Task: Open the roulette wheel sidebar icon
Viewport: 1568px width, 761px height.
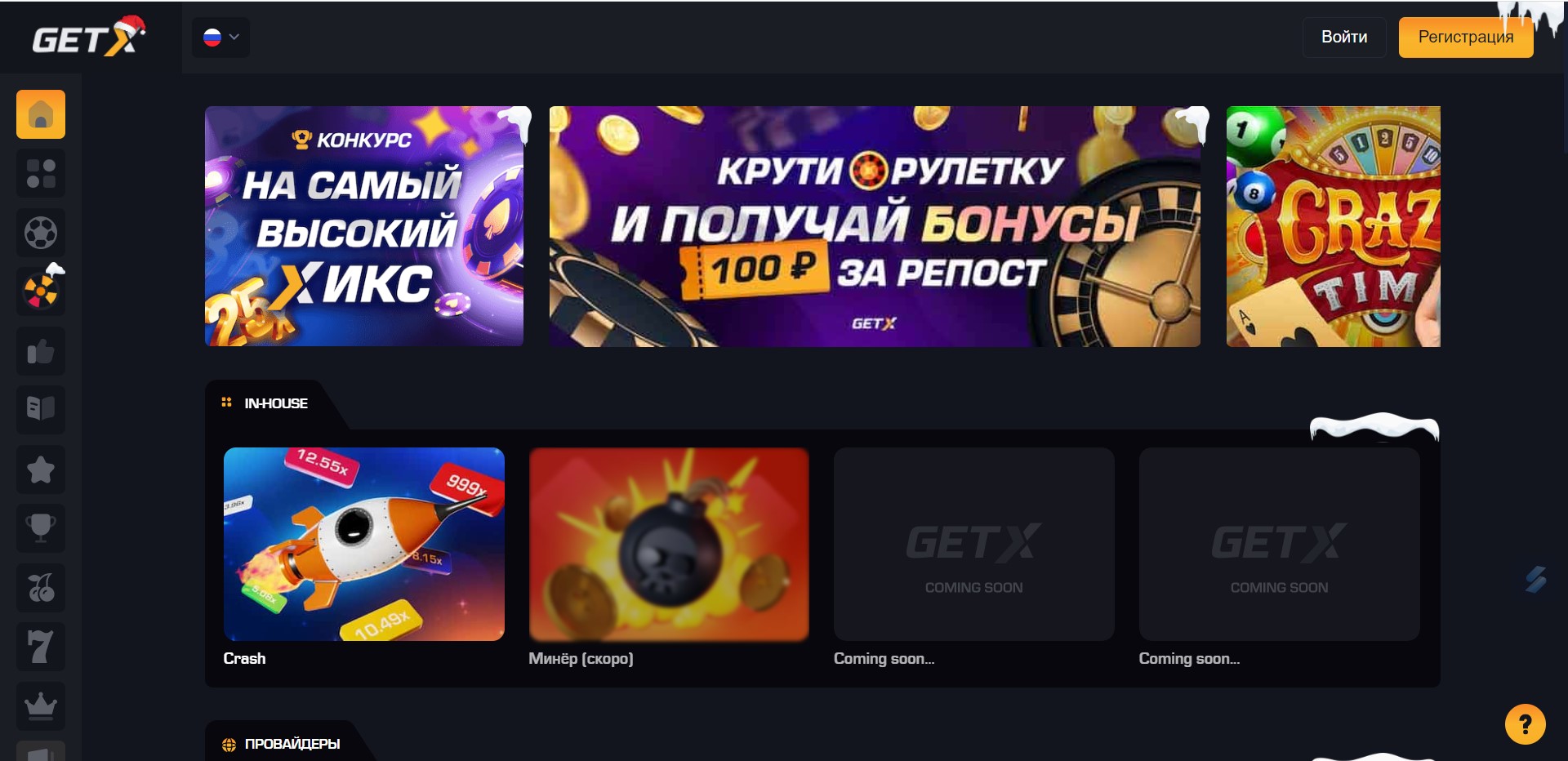Action: (41, 291)
